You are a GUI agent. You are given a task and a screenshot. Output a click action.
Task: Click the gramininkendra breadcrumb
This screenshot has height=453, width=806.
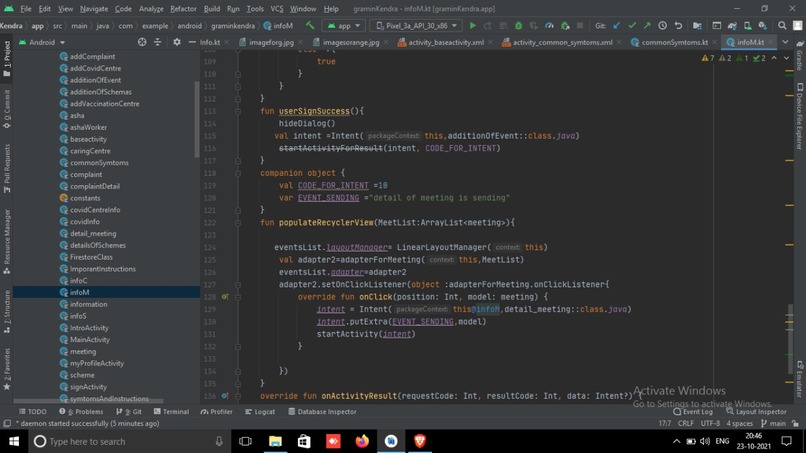coord(232,25)
